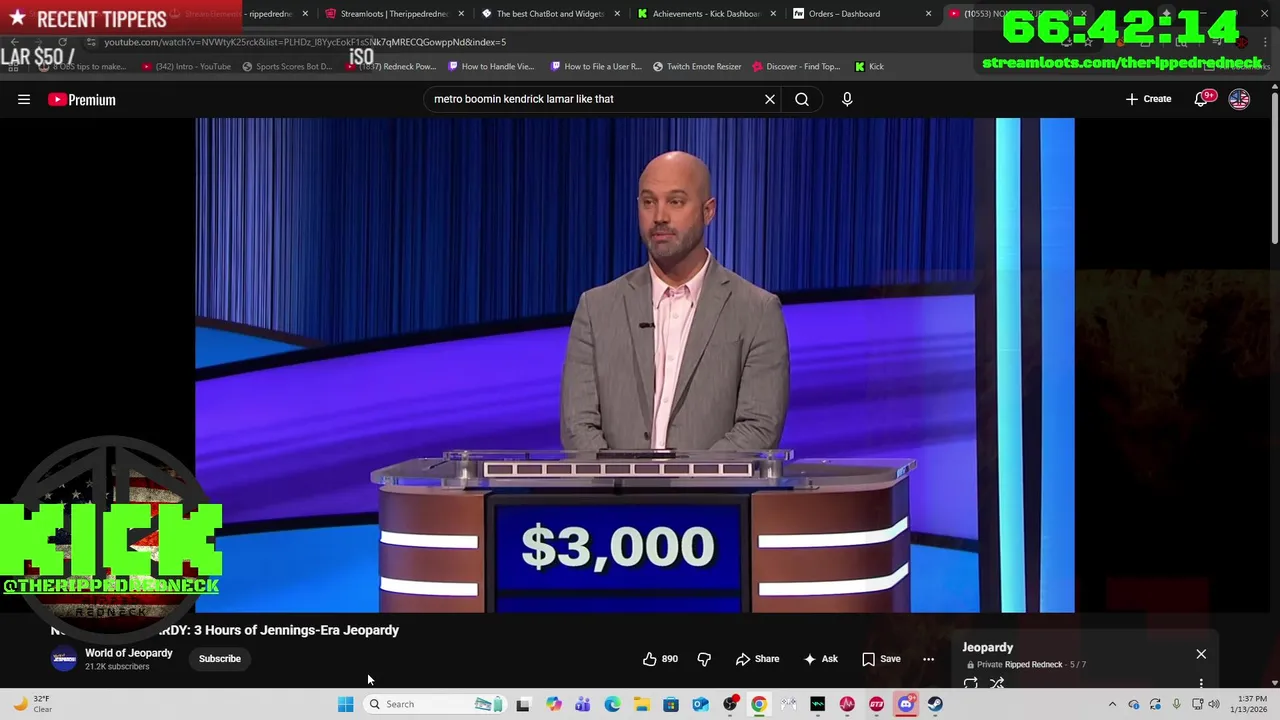
Task: Open the YouTube hamburger guide menu
Action: coord(24,99)
